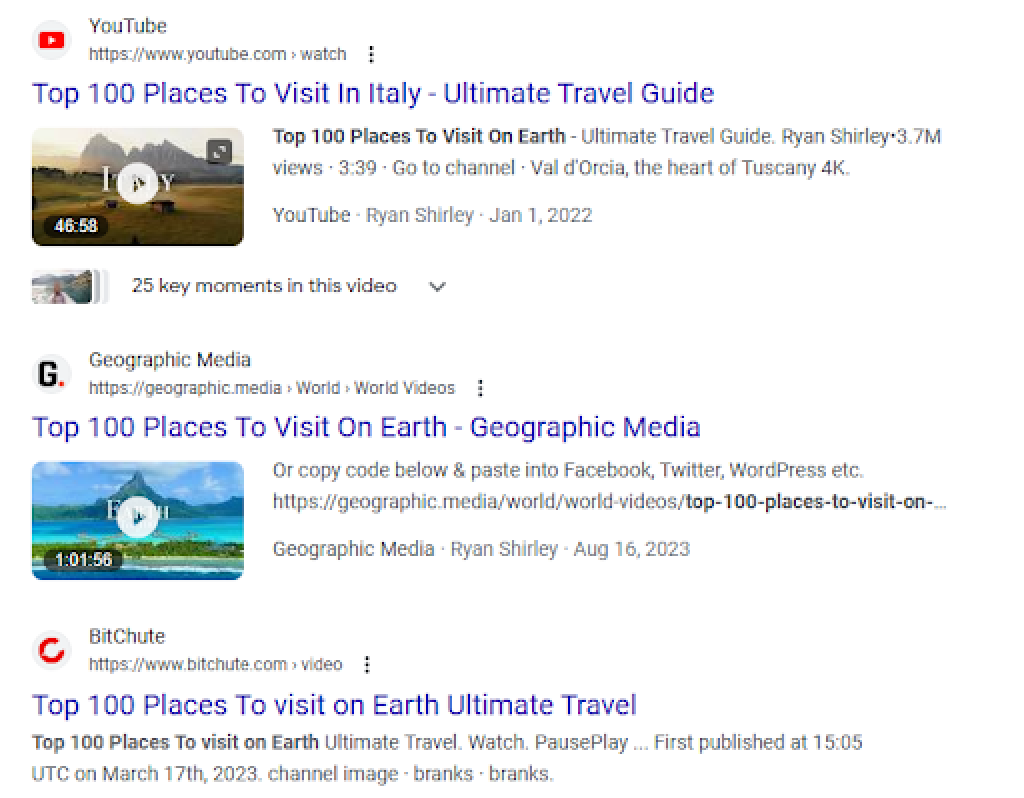Click the key moments small thumbnail
Image resolution: width=1024 pixels, height=798 pixels.
click(x=69, y=287)
